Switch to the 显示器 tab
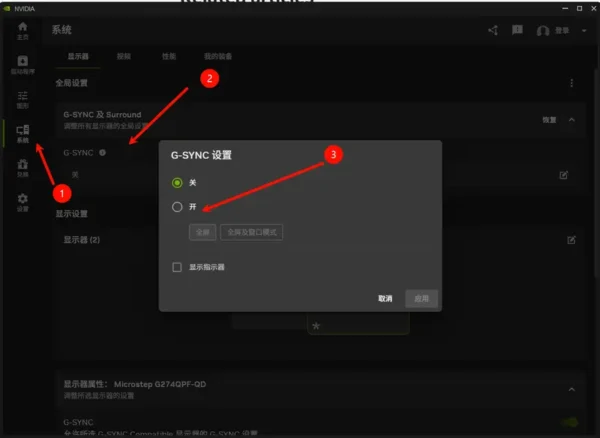This screenshot has height=438, width=600. 78,57
